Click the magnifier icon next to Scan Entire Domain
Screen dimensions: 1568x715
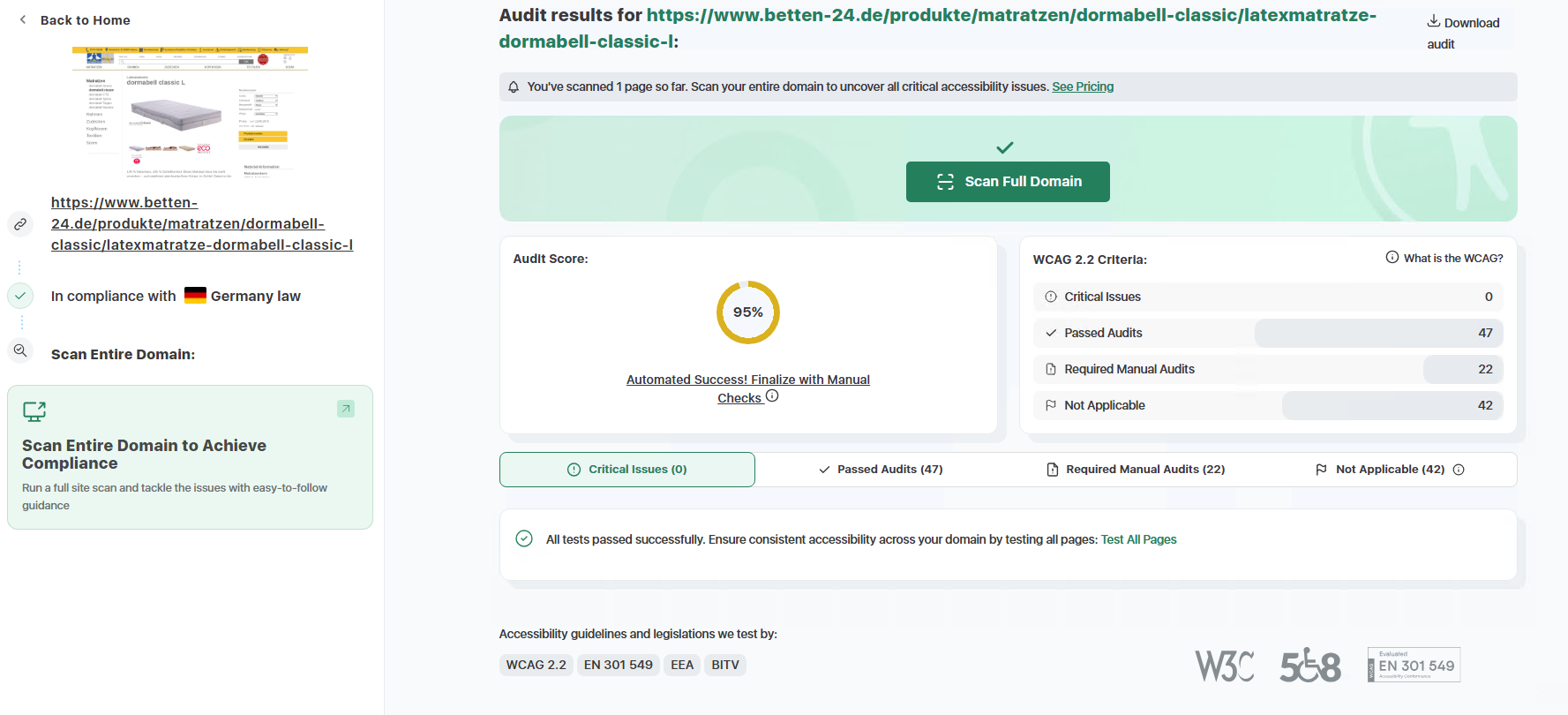click(x=20, y=350)
